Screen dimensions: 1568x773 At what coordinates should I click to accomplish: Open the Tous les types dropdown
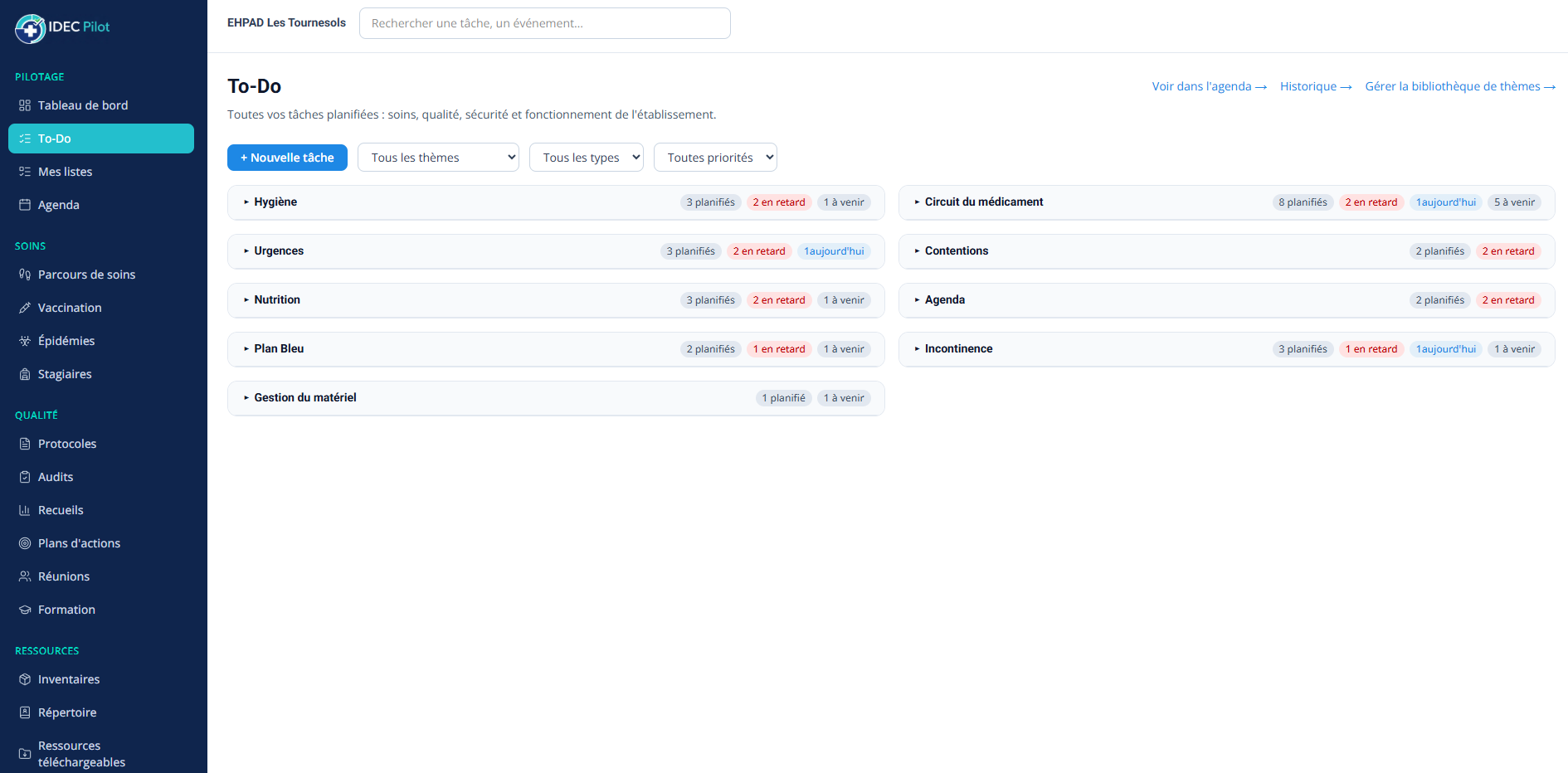(x=587, y=158)
